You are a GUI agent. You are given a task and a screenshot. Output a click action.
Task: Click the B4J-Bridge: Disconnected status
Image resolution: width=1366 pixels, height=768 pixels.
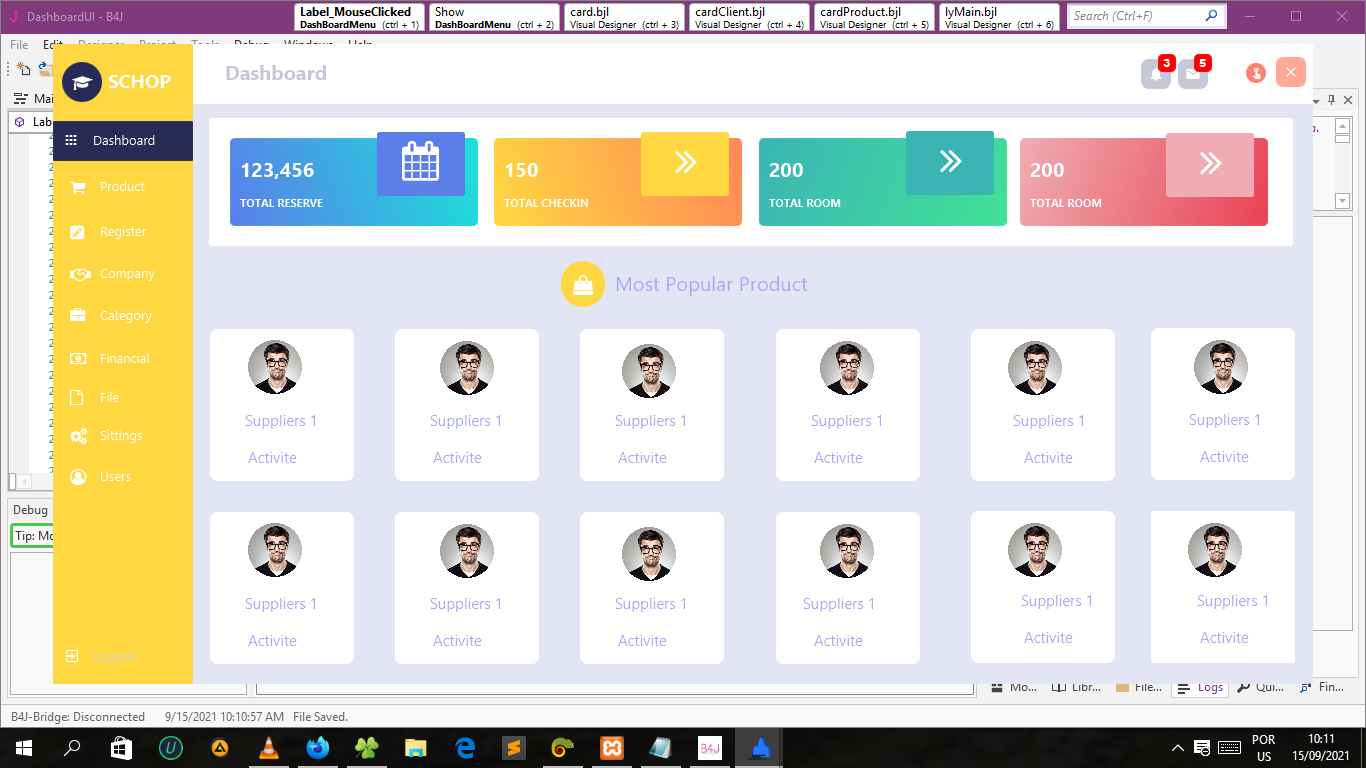click(78, 717)
